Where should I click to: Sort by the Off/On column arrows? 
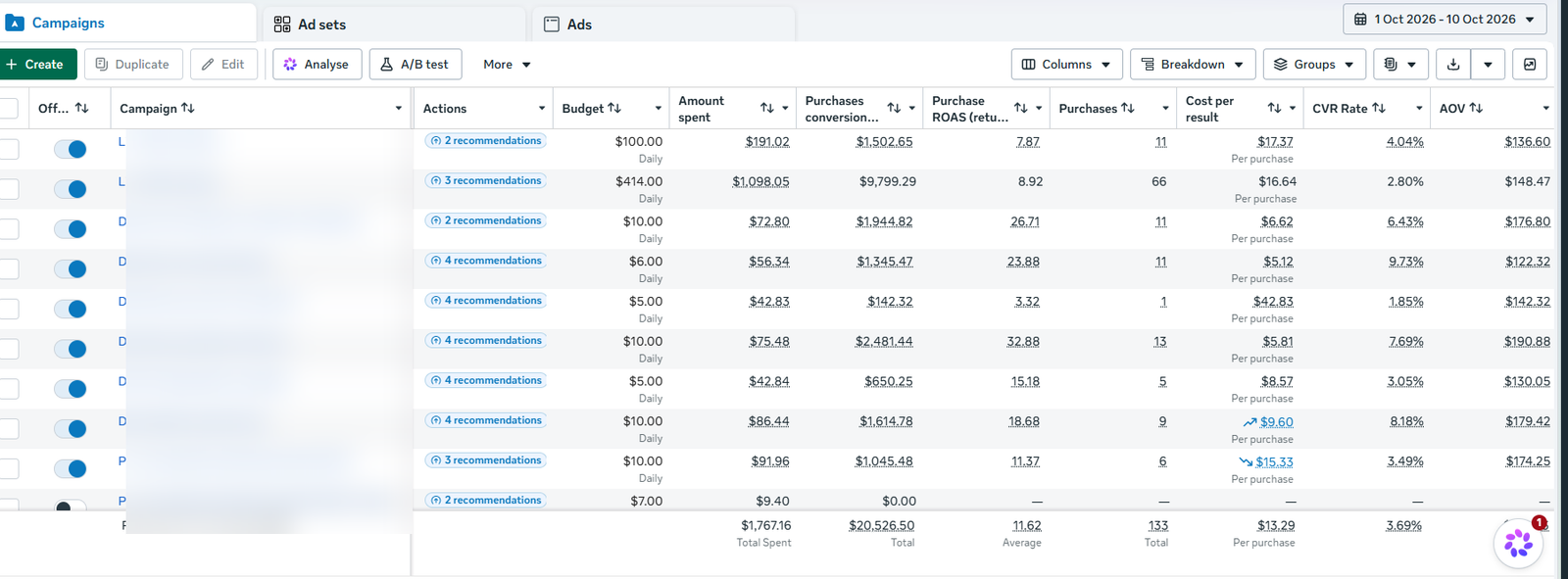[x=82, y=109]
